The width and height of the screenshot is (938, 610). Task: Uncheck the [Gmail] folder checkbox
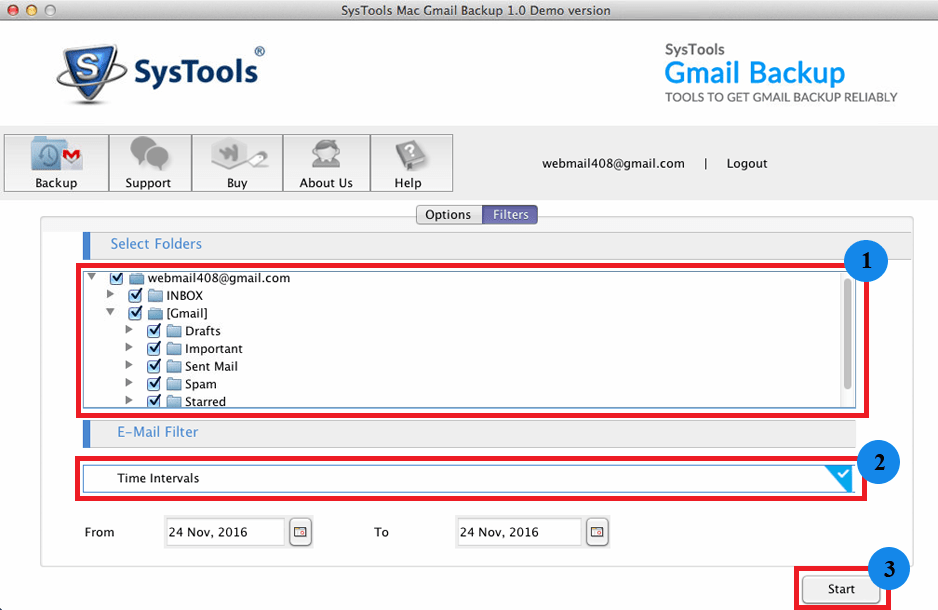[135, 313]
